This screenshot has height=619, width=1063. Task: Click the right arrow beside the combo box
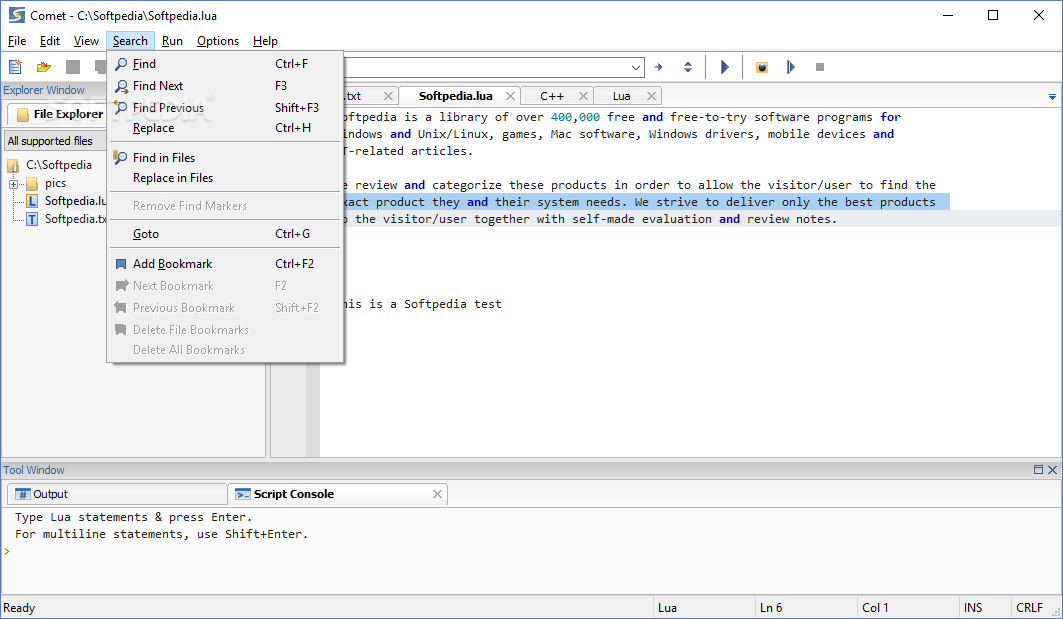coord(658,67)
